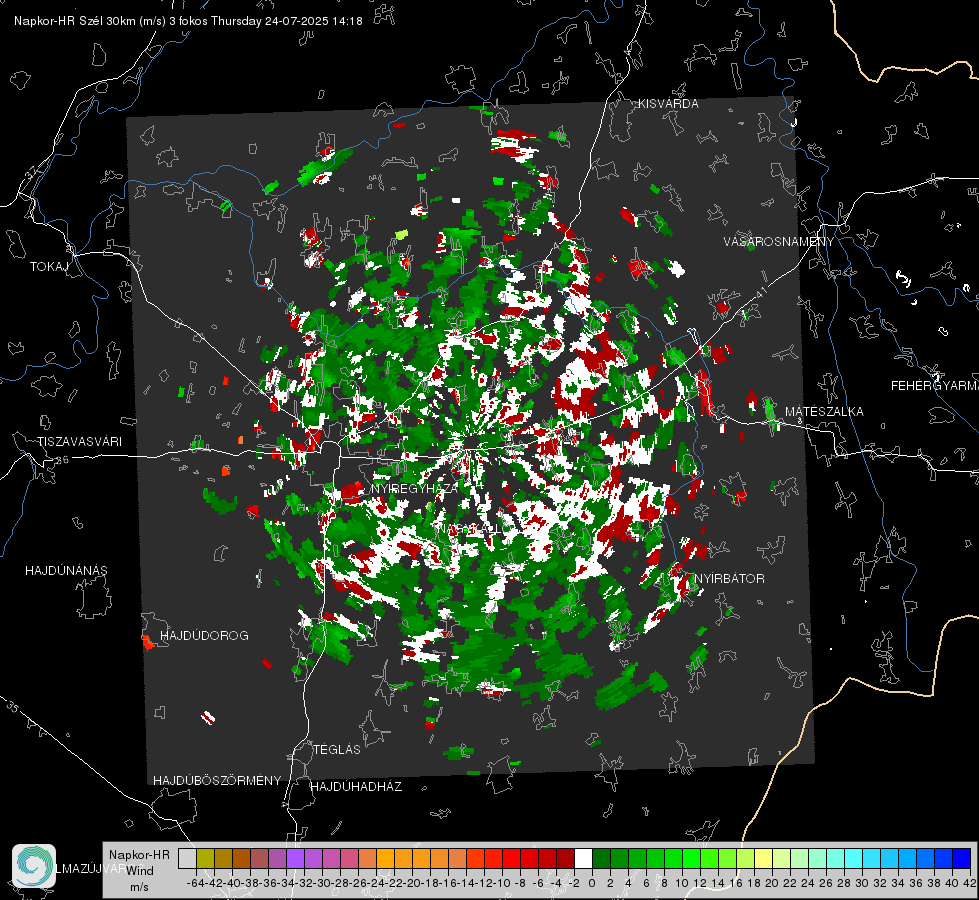Select dark red swatch between -4 and -2
Screen dimensions: 979x900
(x=565, y=858)
